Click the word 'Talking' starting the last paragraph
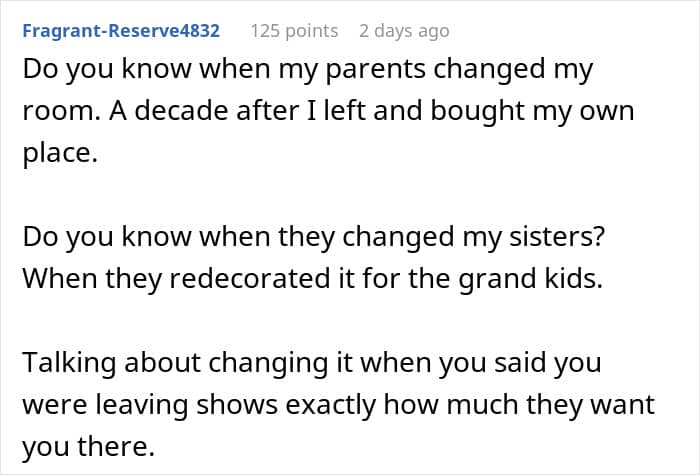 pyautogui.click(x=69, y=363)
